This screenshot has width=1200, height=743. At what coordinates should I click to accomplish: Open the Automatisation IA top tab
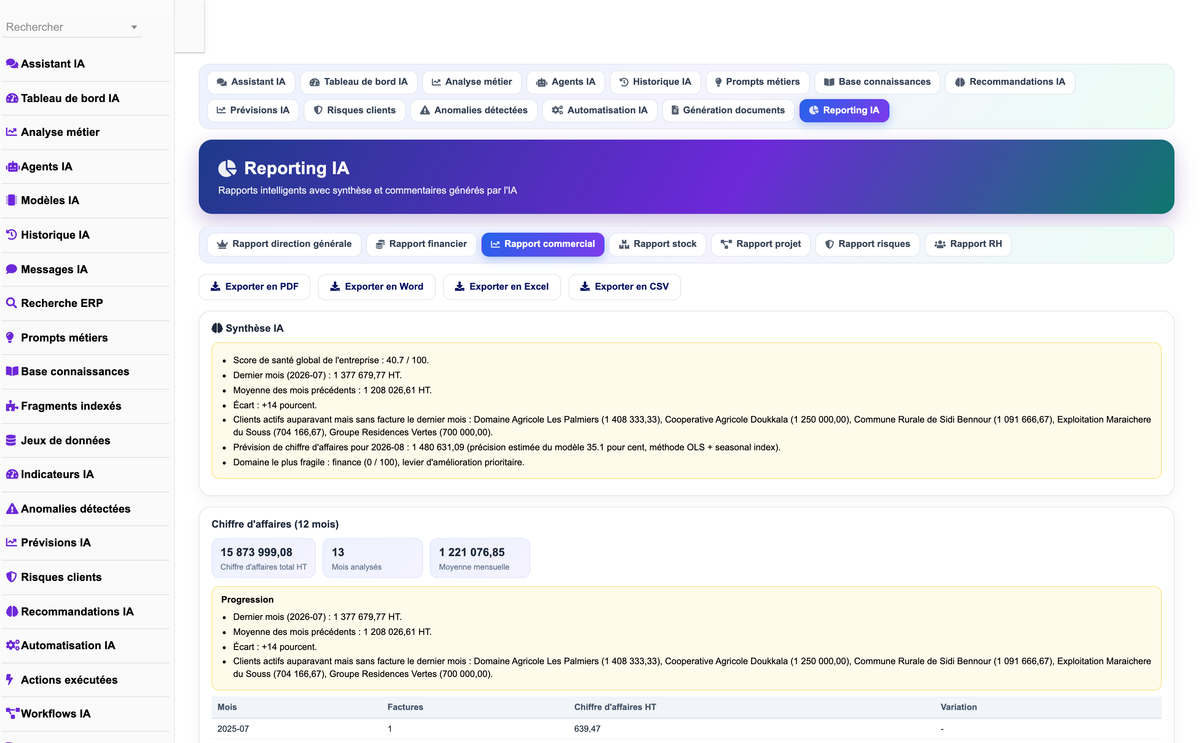600,110
